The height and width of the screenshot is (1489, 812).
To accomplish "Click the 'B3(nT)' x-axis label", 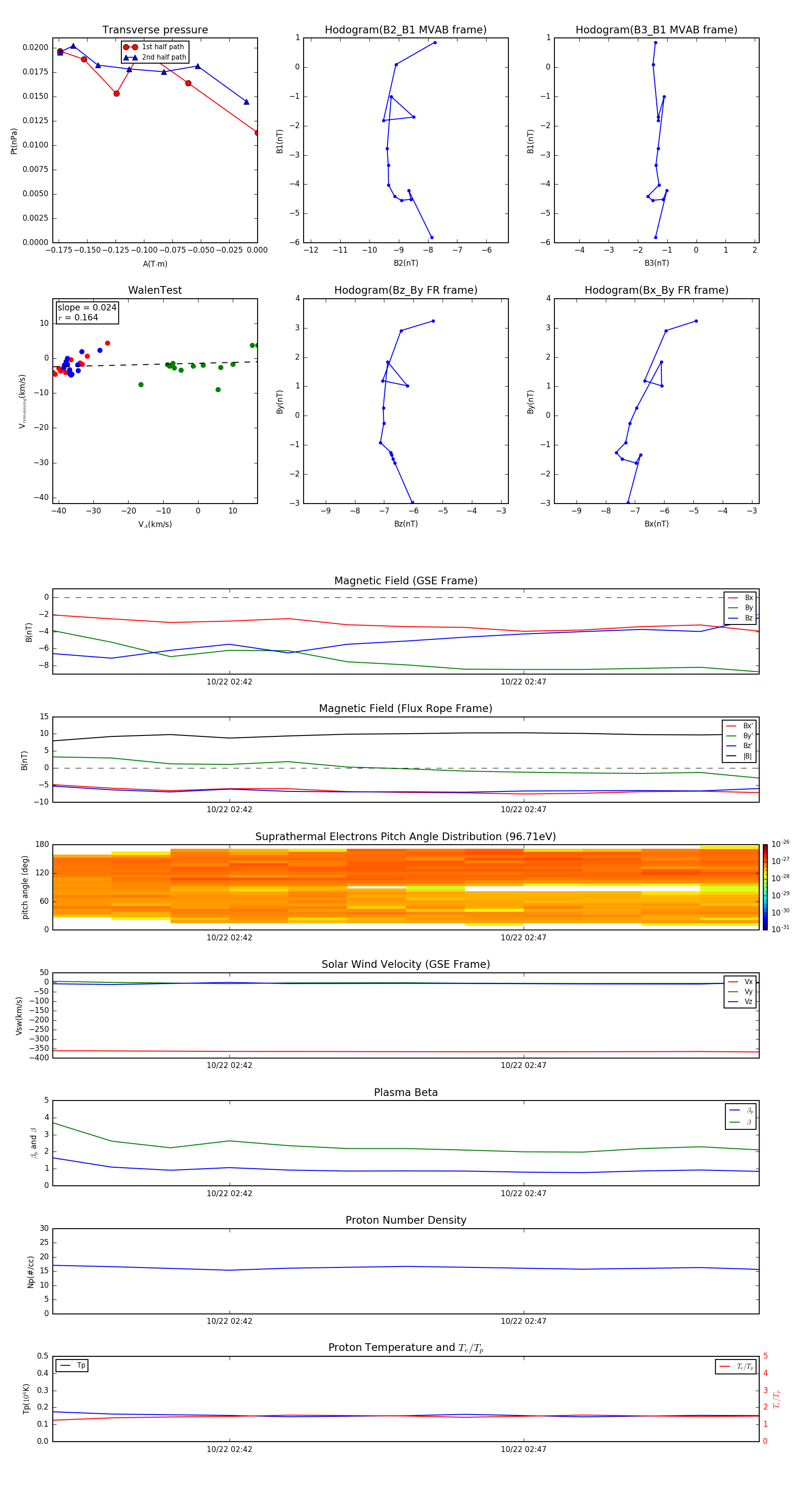I will coord(656,263).
